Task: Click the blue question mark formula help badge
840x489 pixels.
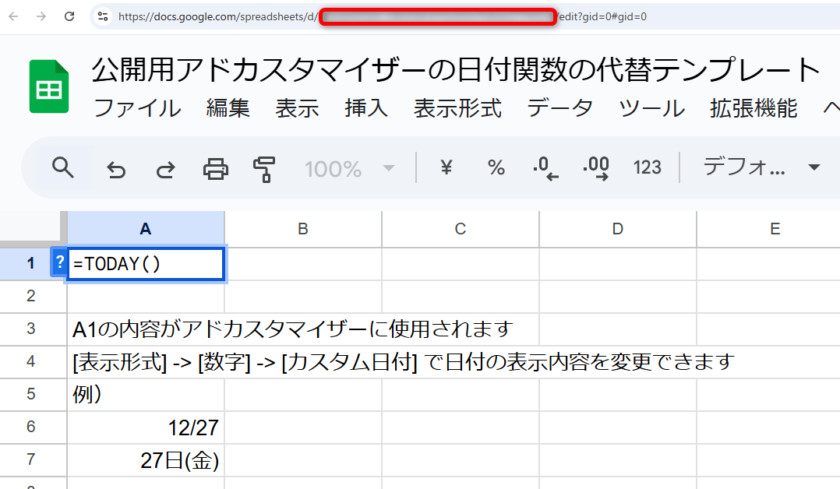Action: pos(59,263)
